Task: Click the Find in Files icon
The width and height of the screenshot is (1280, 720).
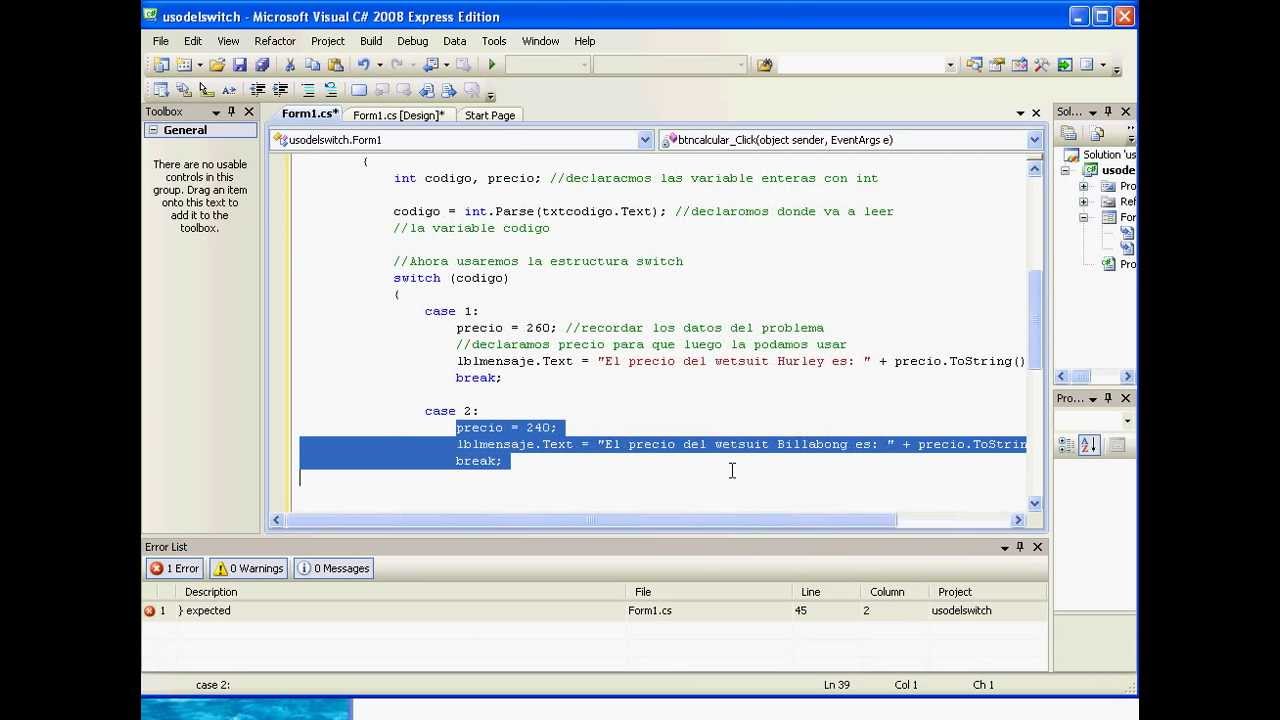Action: [x=765, y=64]
